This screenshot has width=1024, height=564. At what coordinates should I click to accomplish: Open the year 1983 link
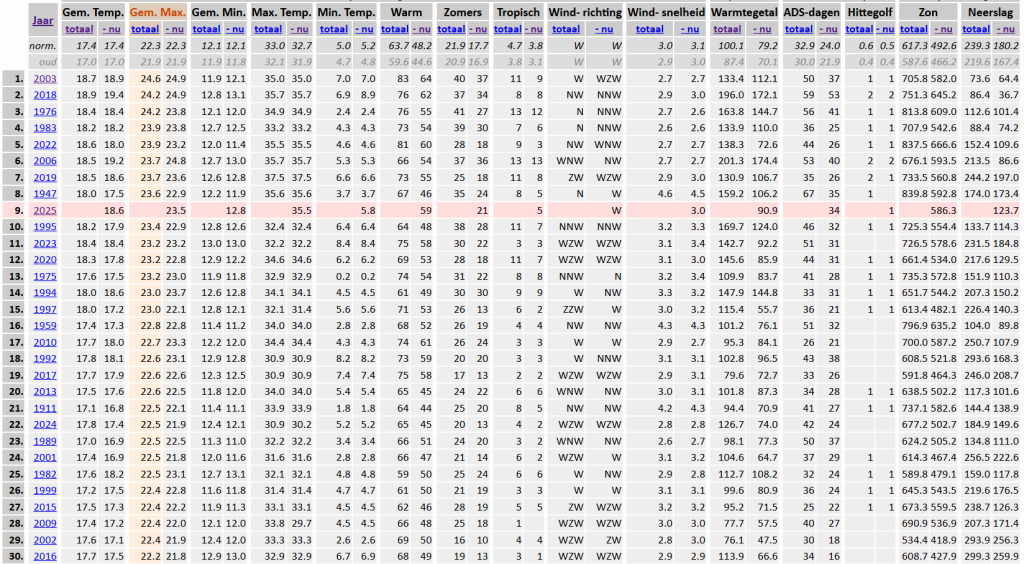point(45,128)
